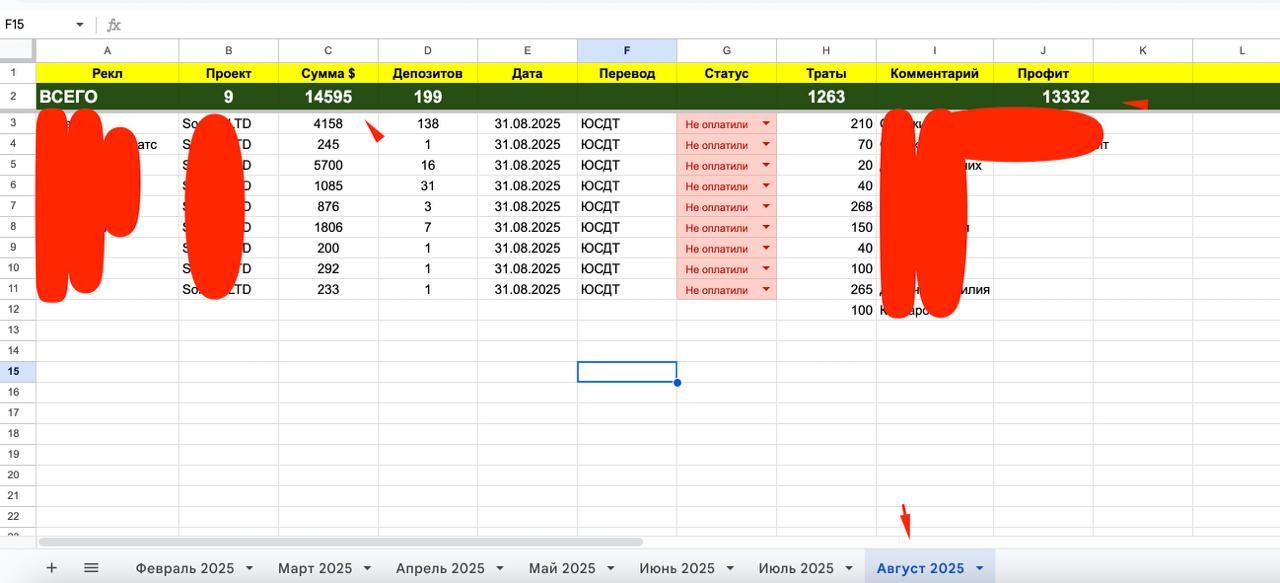
Task: Click date "31.08.2025" in row 11
Action: coord(527,290)
